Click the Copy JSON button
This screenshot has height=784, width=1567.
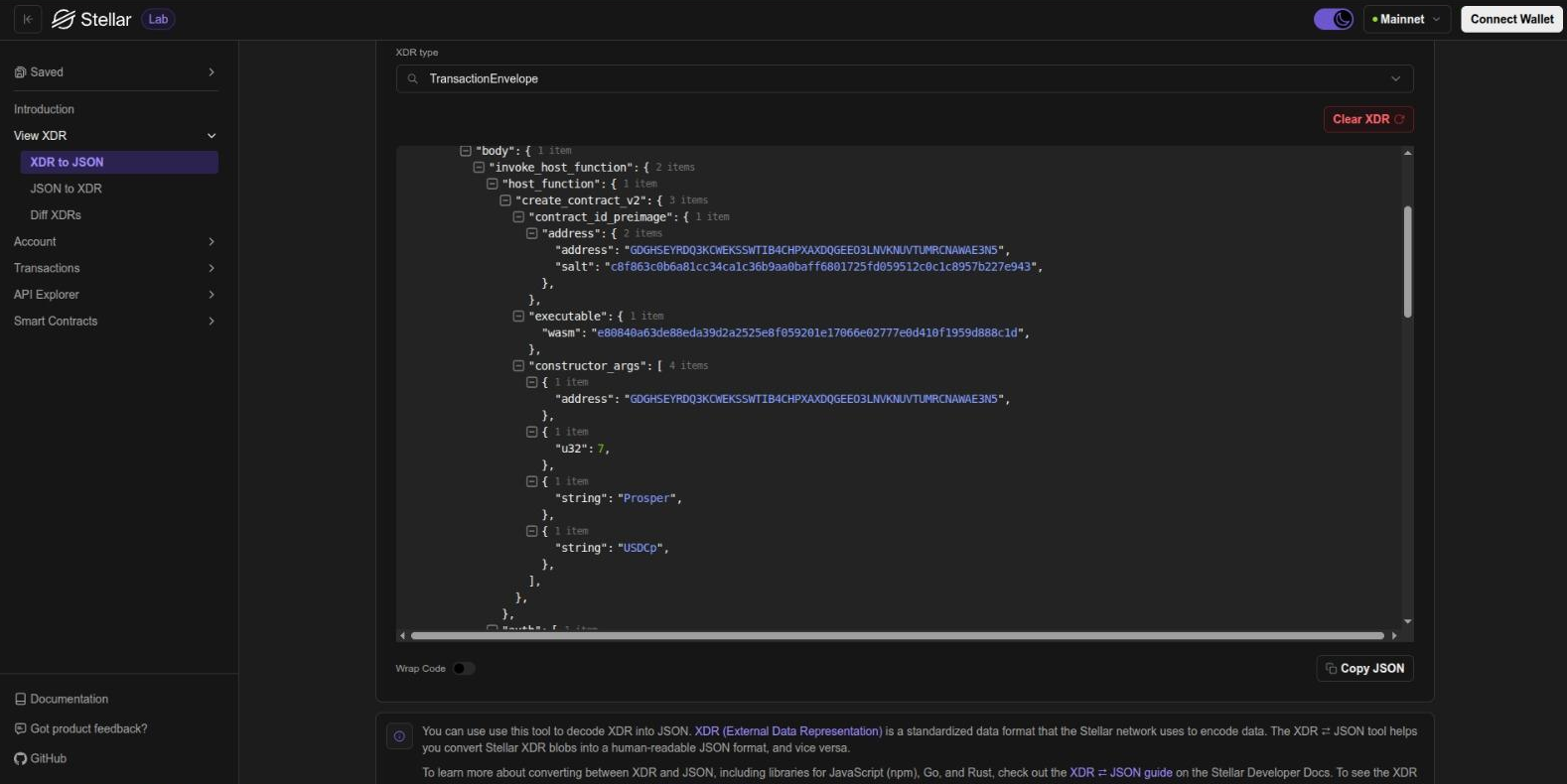coord(1364,669)
